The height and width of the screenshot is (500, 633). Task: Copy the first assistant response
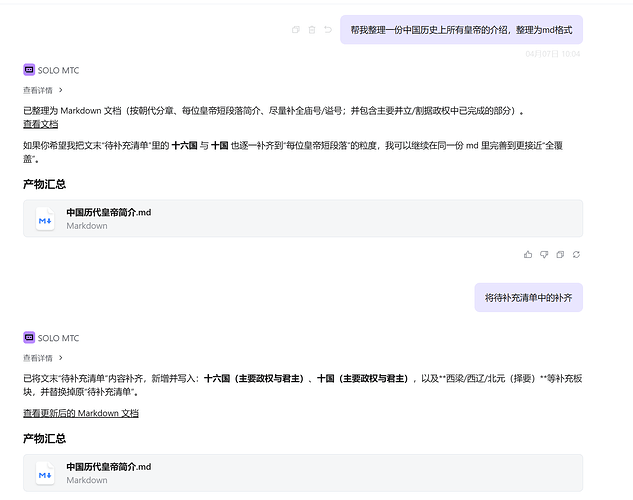[560, 254]
